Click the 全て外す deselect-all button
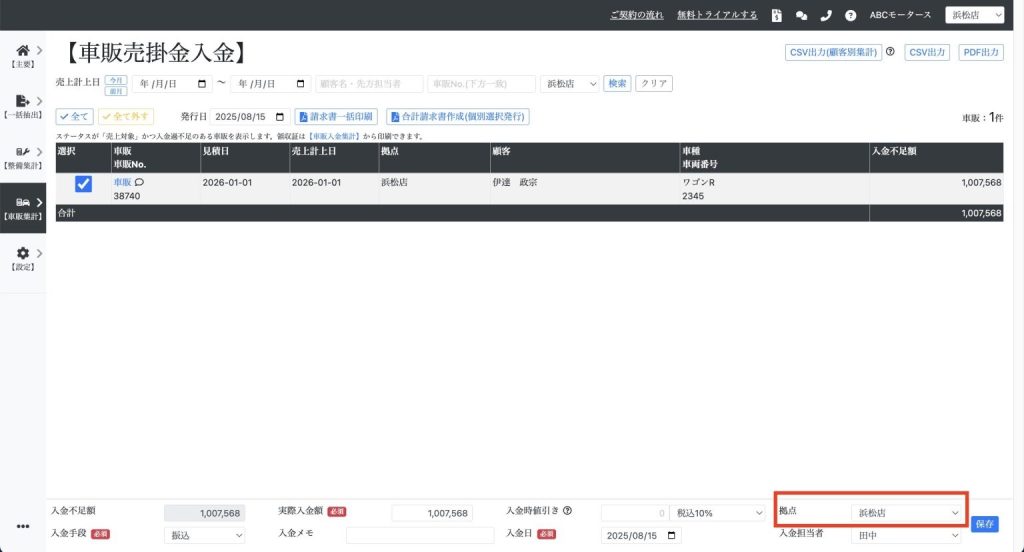 tap(125, 117)
